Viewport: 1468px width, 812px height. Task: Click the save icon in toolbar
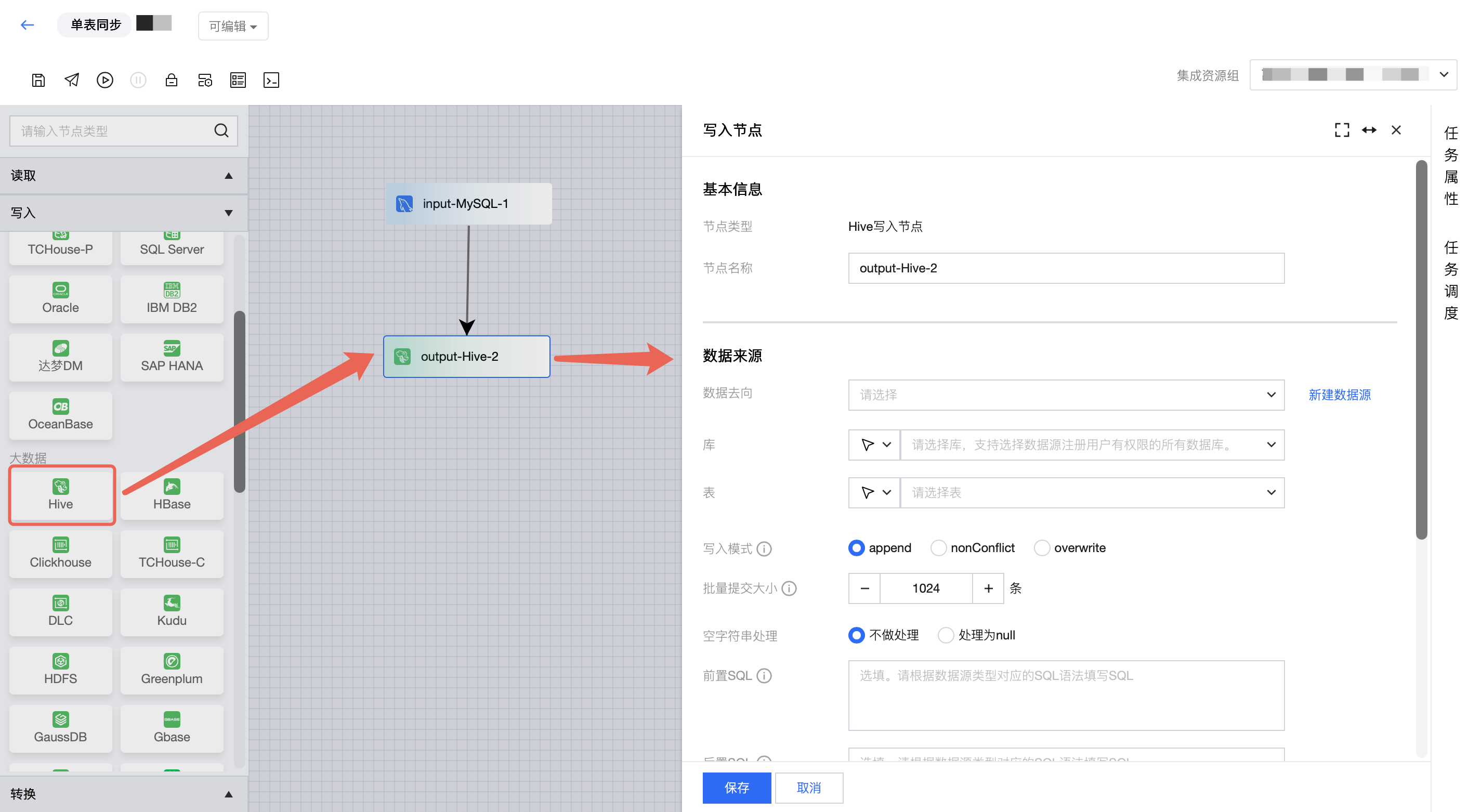click(38, 81)
